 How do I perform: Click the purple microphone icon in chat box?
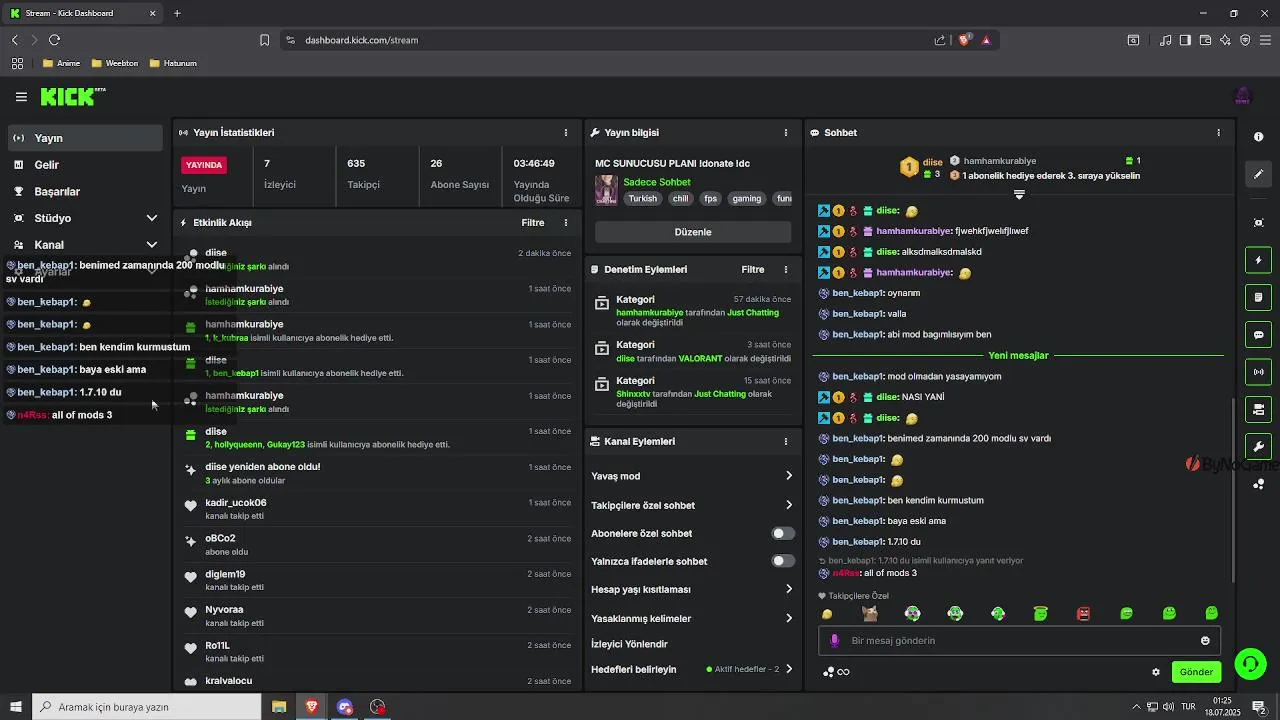tap(835, 640)
